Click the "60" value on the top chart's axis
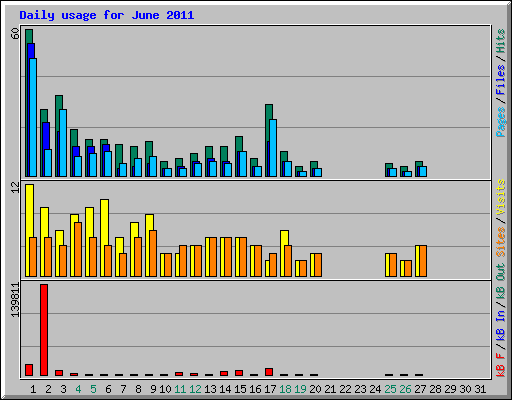Screen dimensions: 512x400 tap(15, 33)
